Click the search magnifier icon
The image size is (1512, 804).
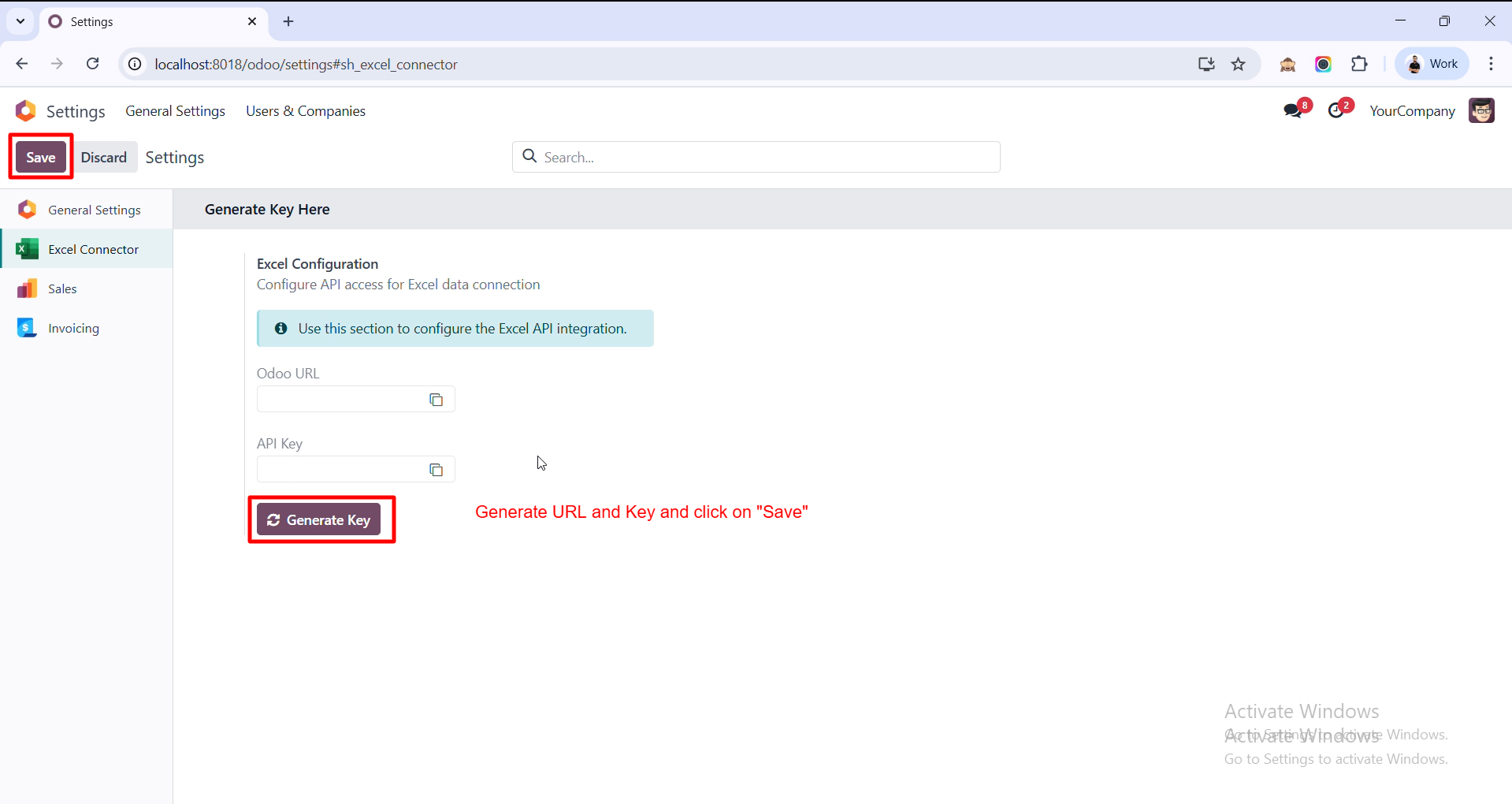530,156
